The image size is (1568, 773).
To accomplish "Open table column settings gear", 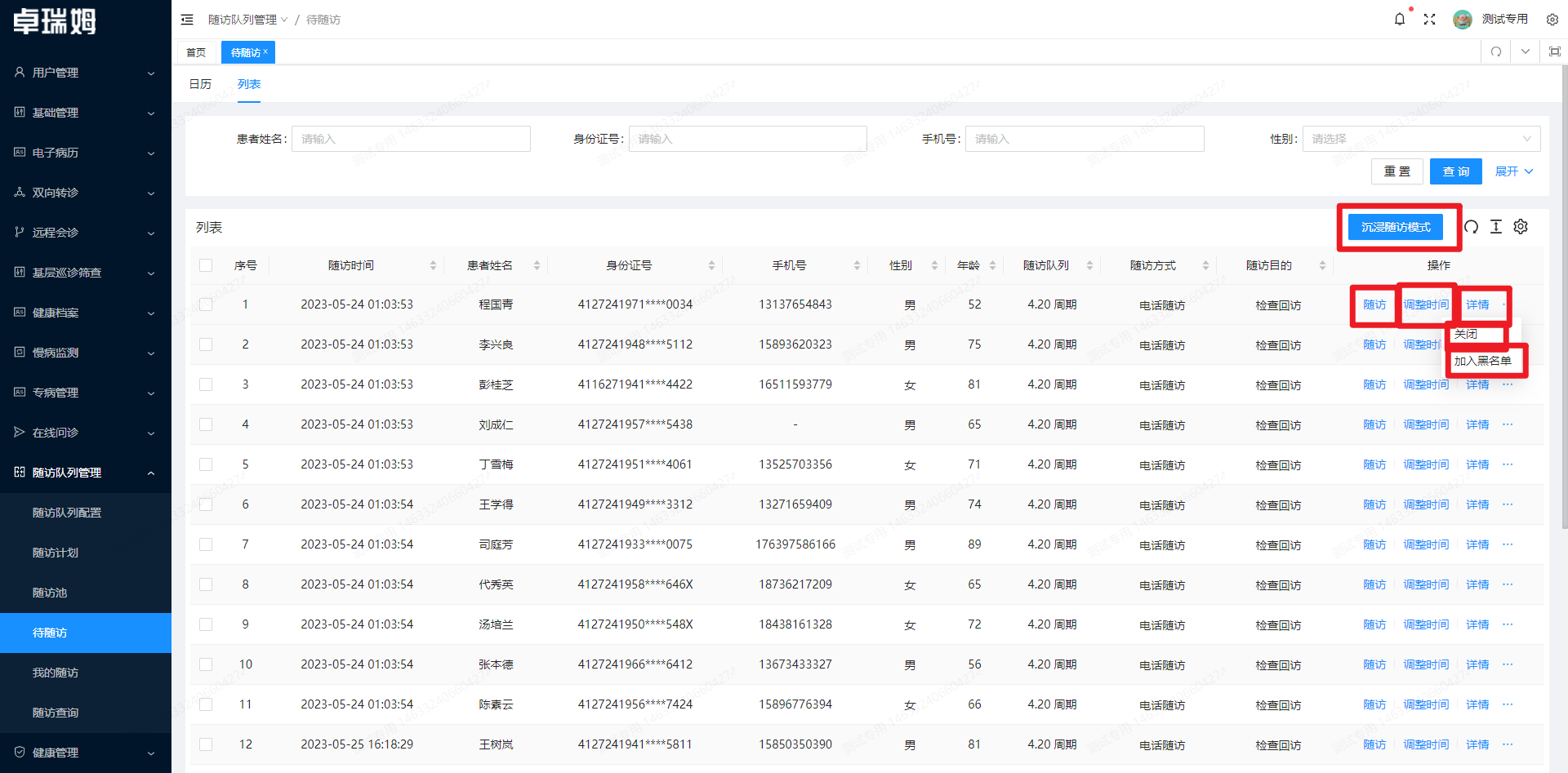I will tap(1521, 227).
